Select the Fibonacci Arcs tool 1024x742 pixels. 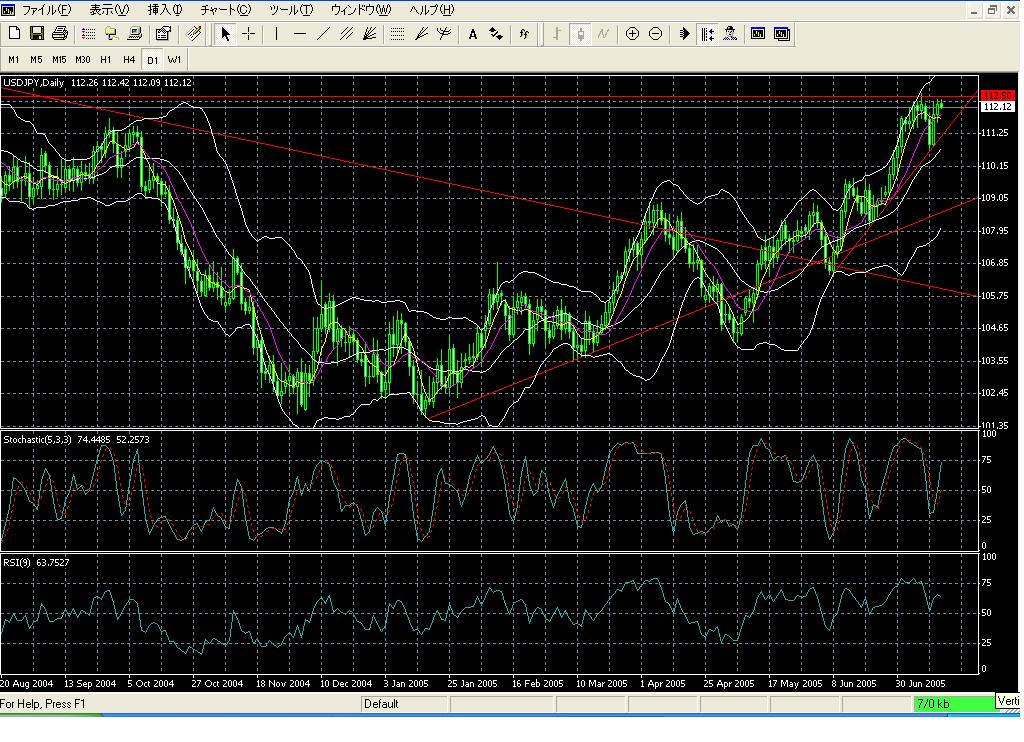(444, 34)
